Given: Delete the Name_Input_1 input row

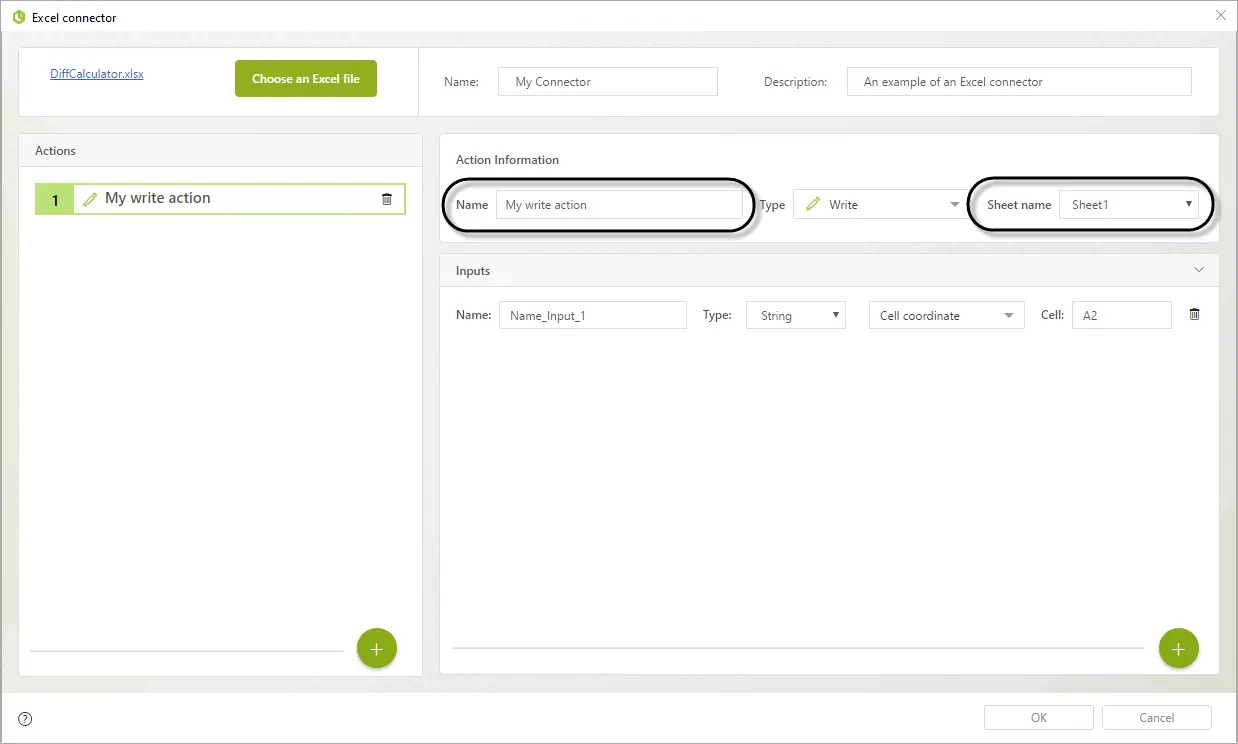Looking at the screenshot, I should tap(1194, 314).
